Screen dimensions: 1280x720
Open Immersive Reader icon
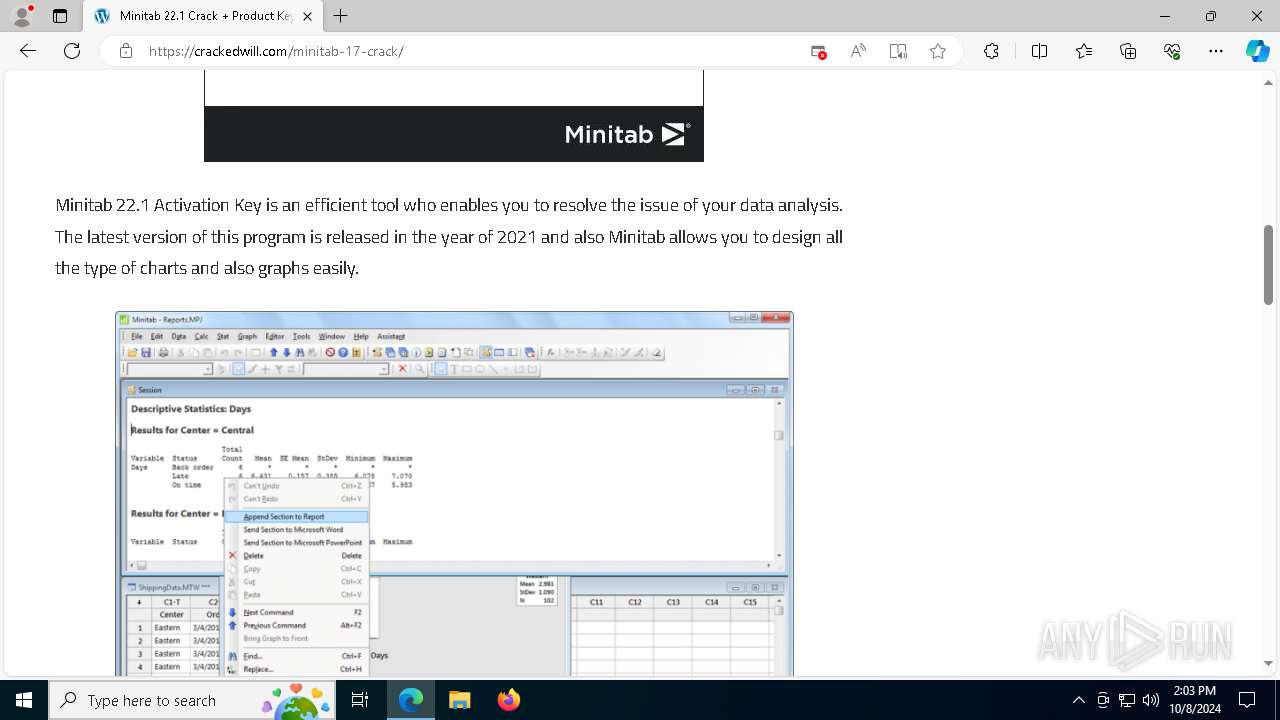click(x=898, y=51)
